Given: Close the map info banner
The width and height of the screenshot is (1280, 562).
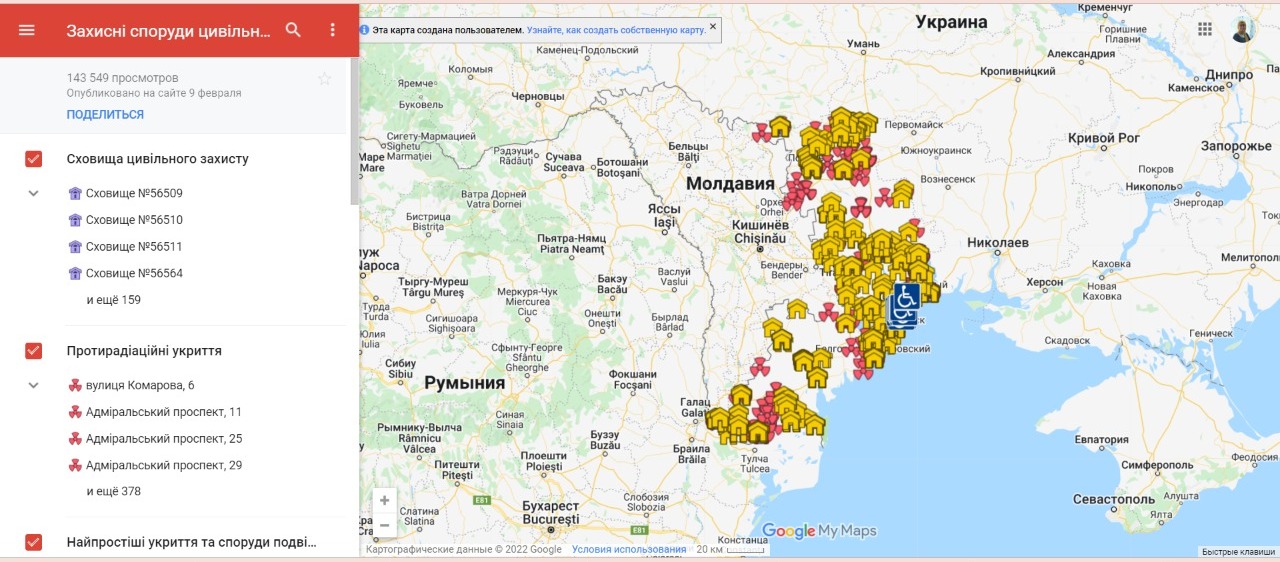Looking at the screenshot, I should click(713, 27).
